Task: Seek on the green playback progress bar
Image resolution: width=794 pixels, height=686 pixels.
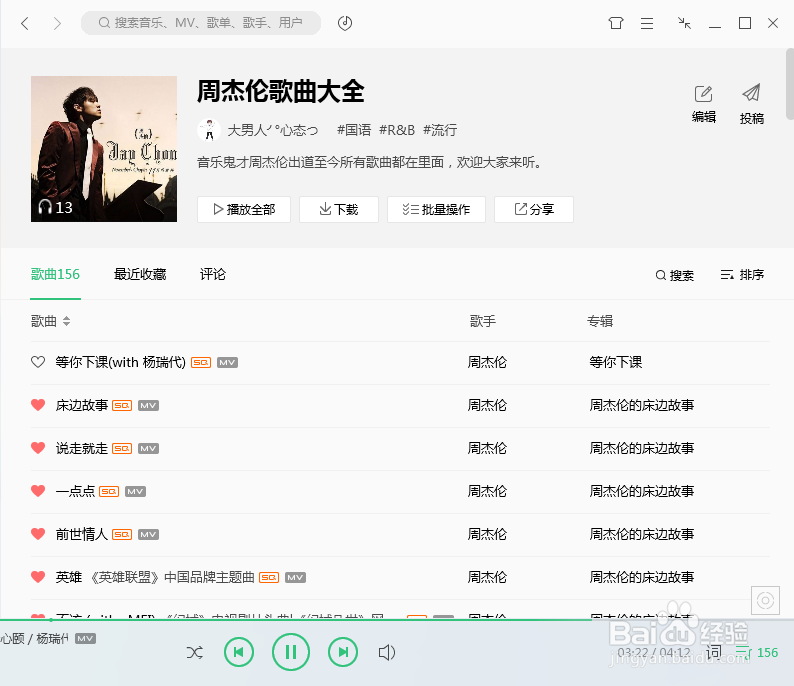Action: point(397,620)
